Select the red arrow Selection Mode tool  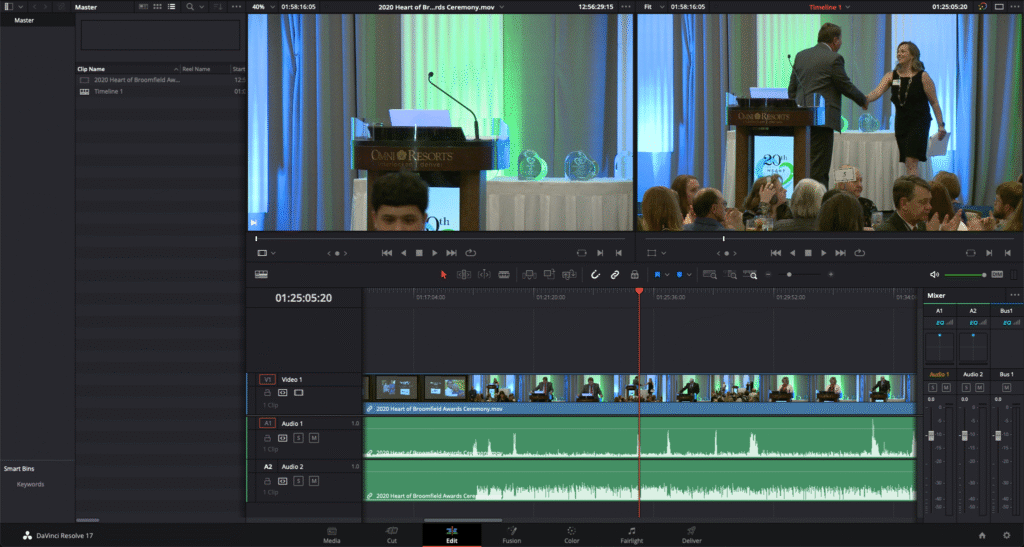tap(443, 275)
